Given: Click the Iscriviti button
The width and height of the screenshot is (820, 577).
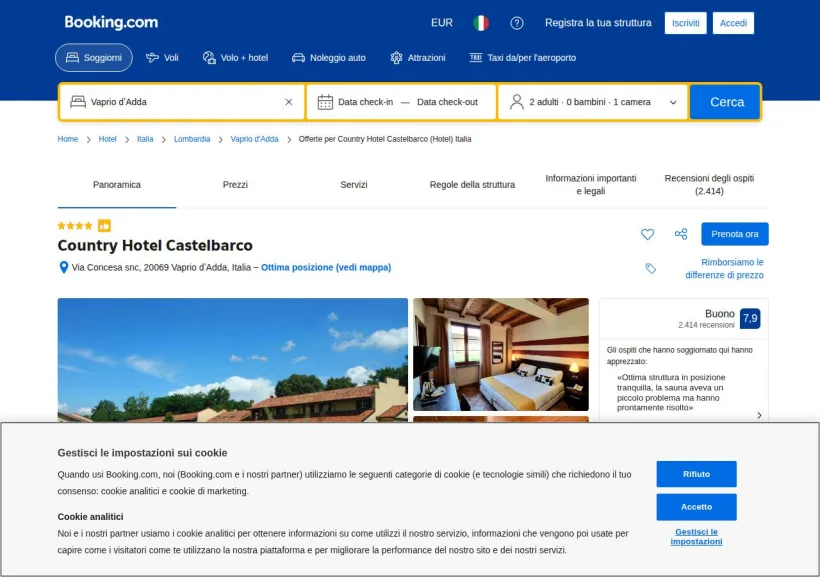Looking at the screenshot, I should 685,23.
